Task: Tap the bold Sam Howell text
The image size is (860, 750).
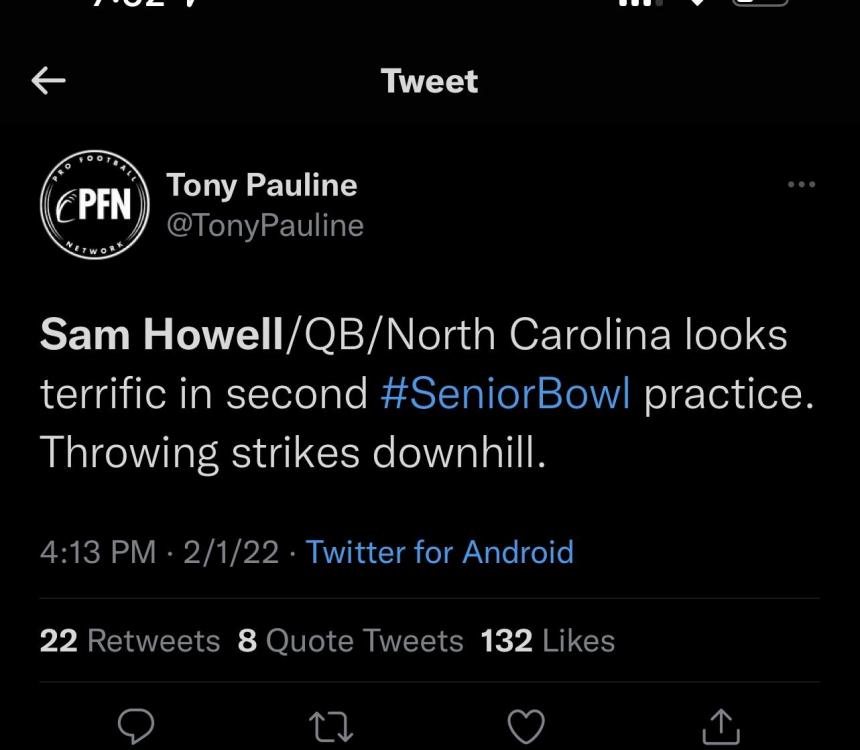Action: (x=162, y=335)
